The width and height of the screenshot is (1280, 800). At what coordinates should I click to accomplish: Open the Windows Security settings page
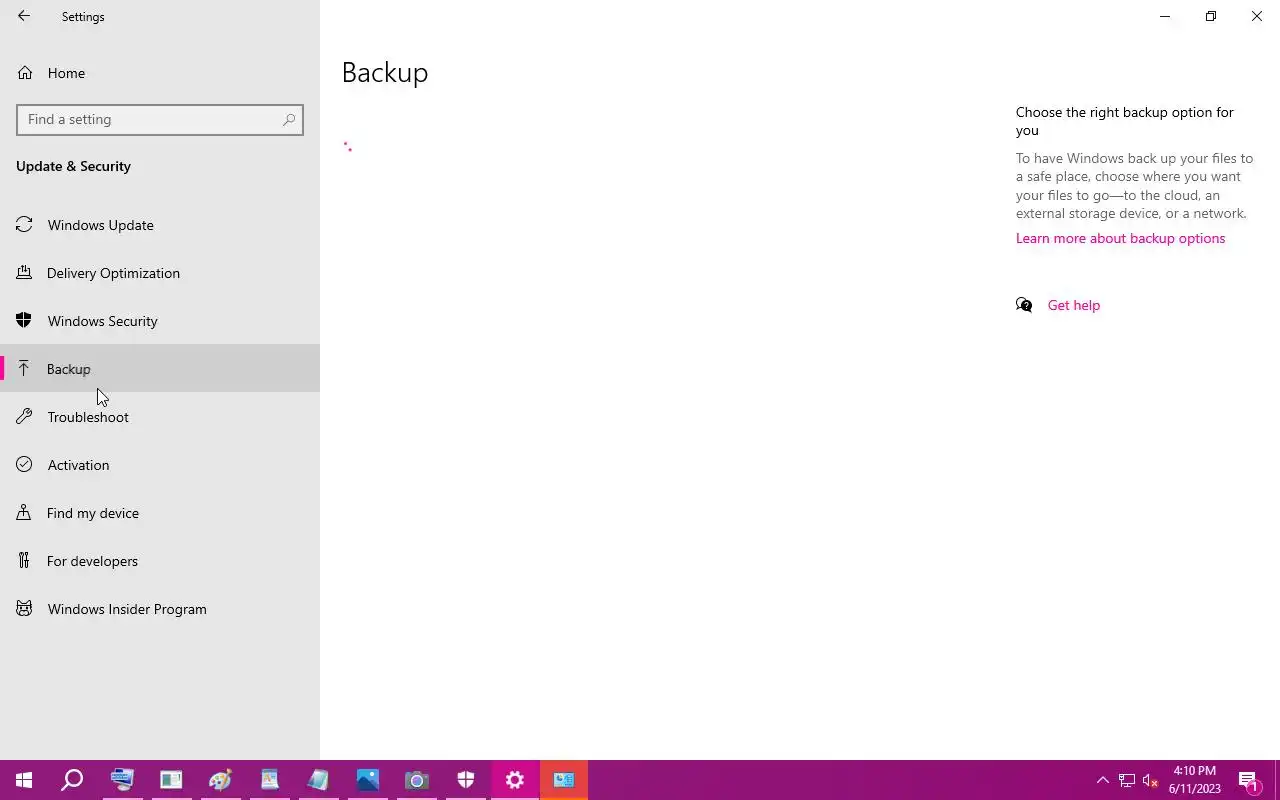160,321
